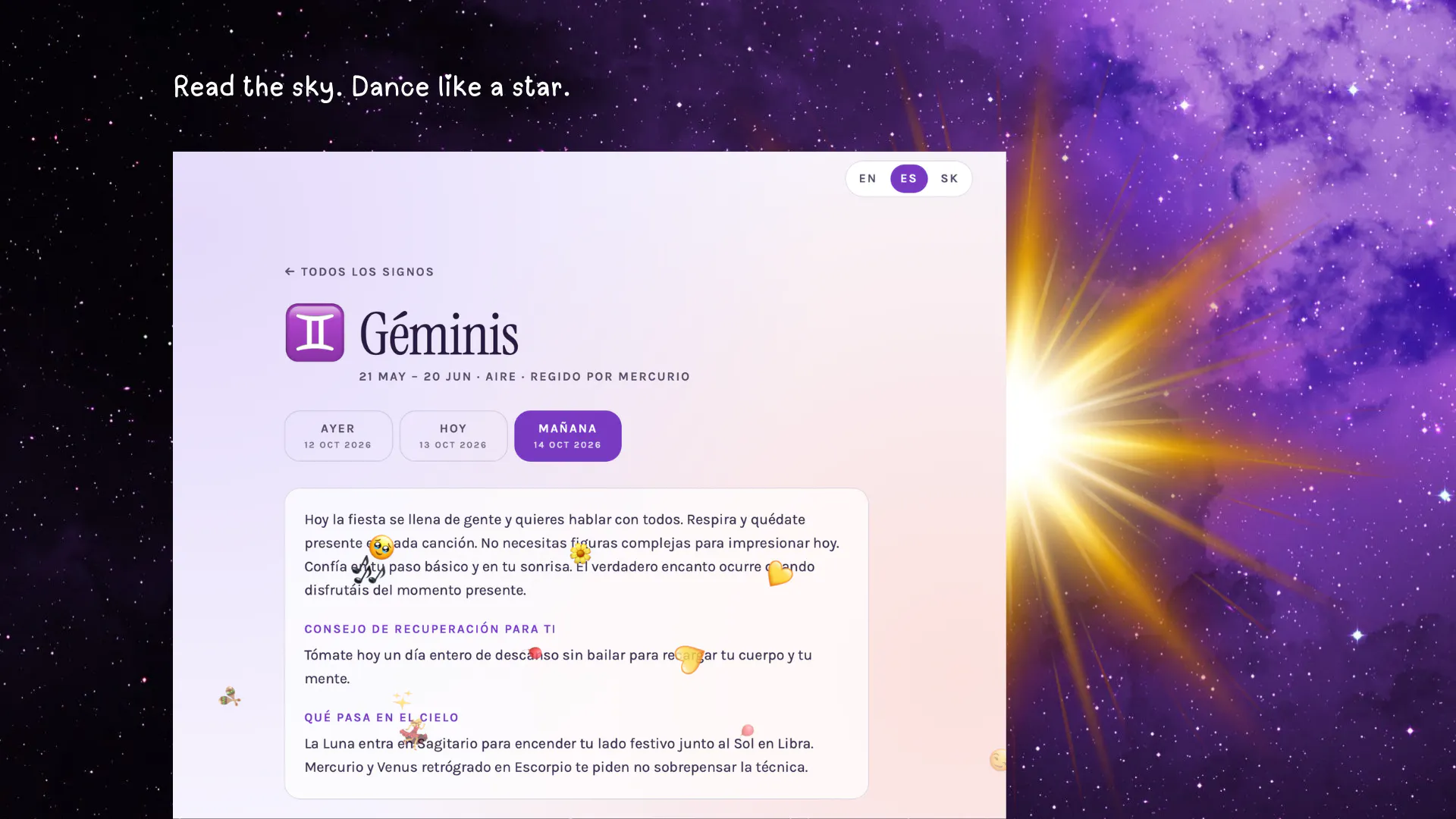1456x819 pixels.
Task: Click the floating sunflower emoji
Action: pos(580,553)
